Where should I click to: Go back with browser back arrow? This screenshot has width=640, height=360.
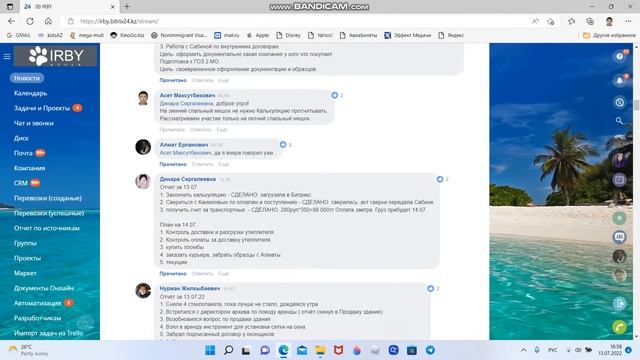coord(11,21)
